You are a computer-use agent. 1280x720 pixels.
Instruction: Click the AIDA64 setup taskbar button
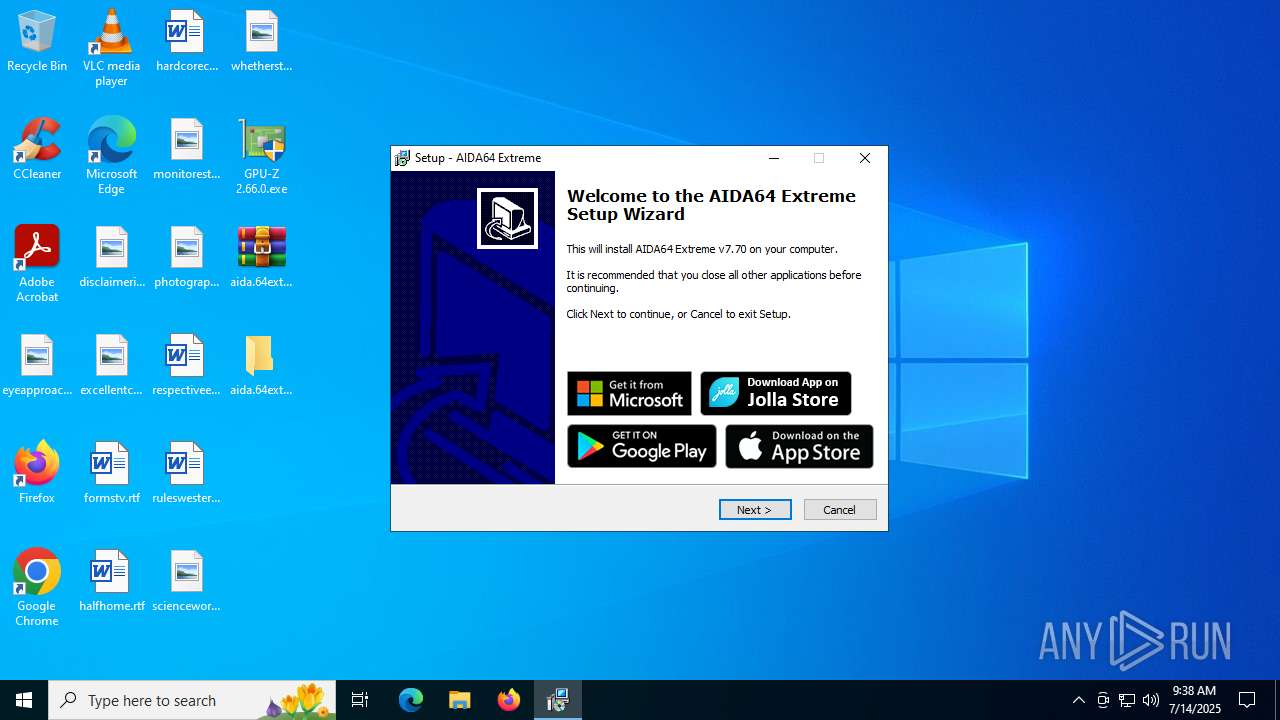point(558,700)
